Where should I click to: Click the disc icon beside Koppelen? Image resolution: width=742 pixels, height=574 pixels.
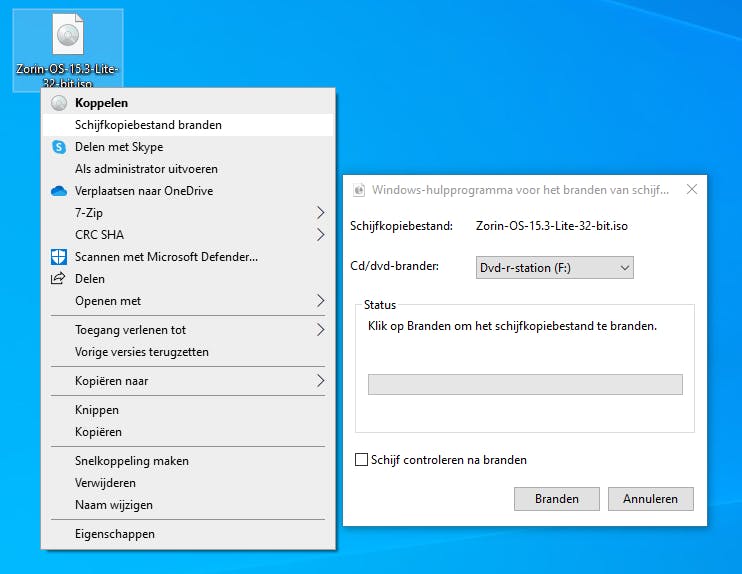59,103
